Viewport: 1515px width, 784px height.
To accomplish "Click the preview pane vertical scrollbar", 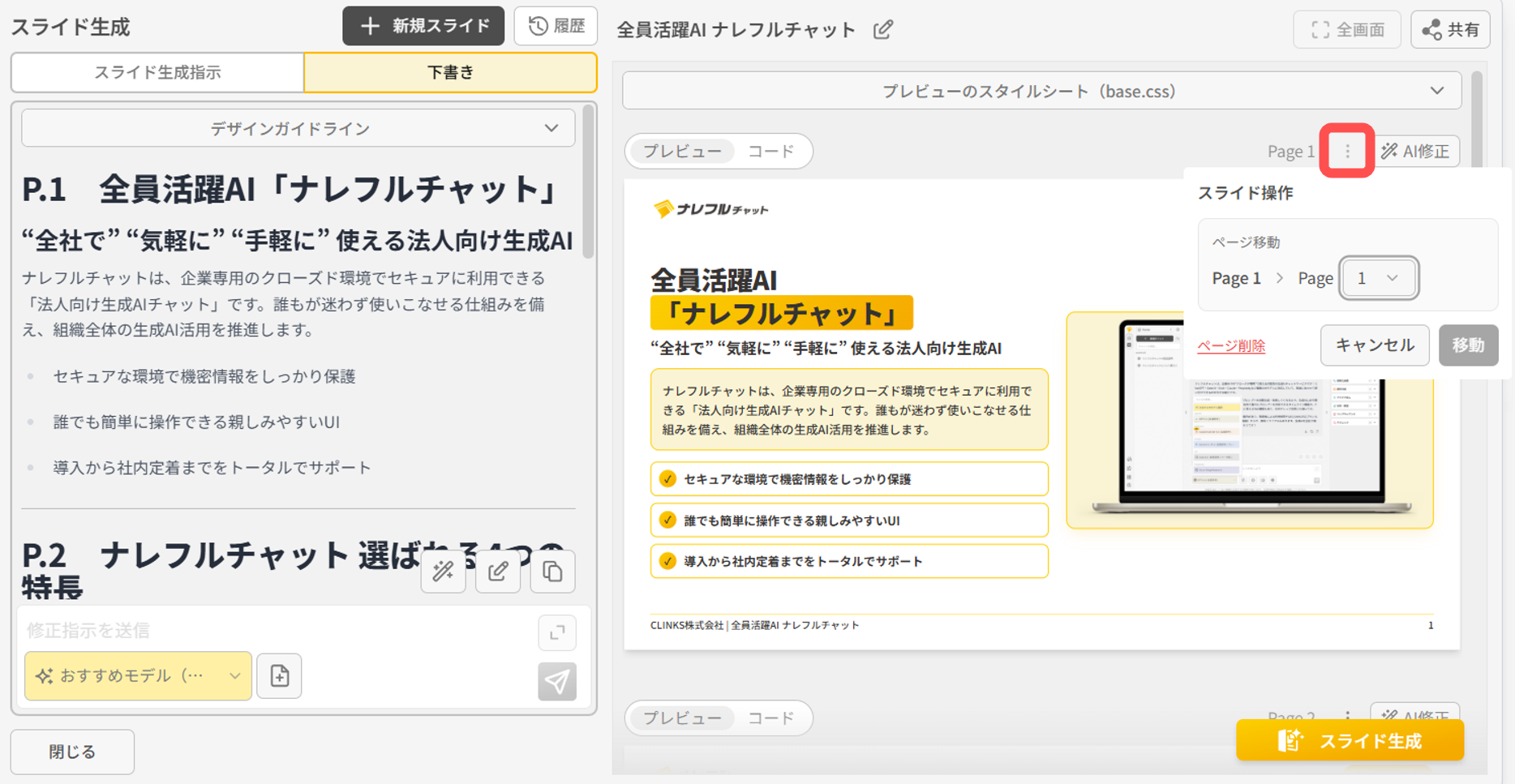I will tap(1477, 122).
